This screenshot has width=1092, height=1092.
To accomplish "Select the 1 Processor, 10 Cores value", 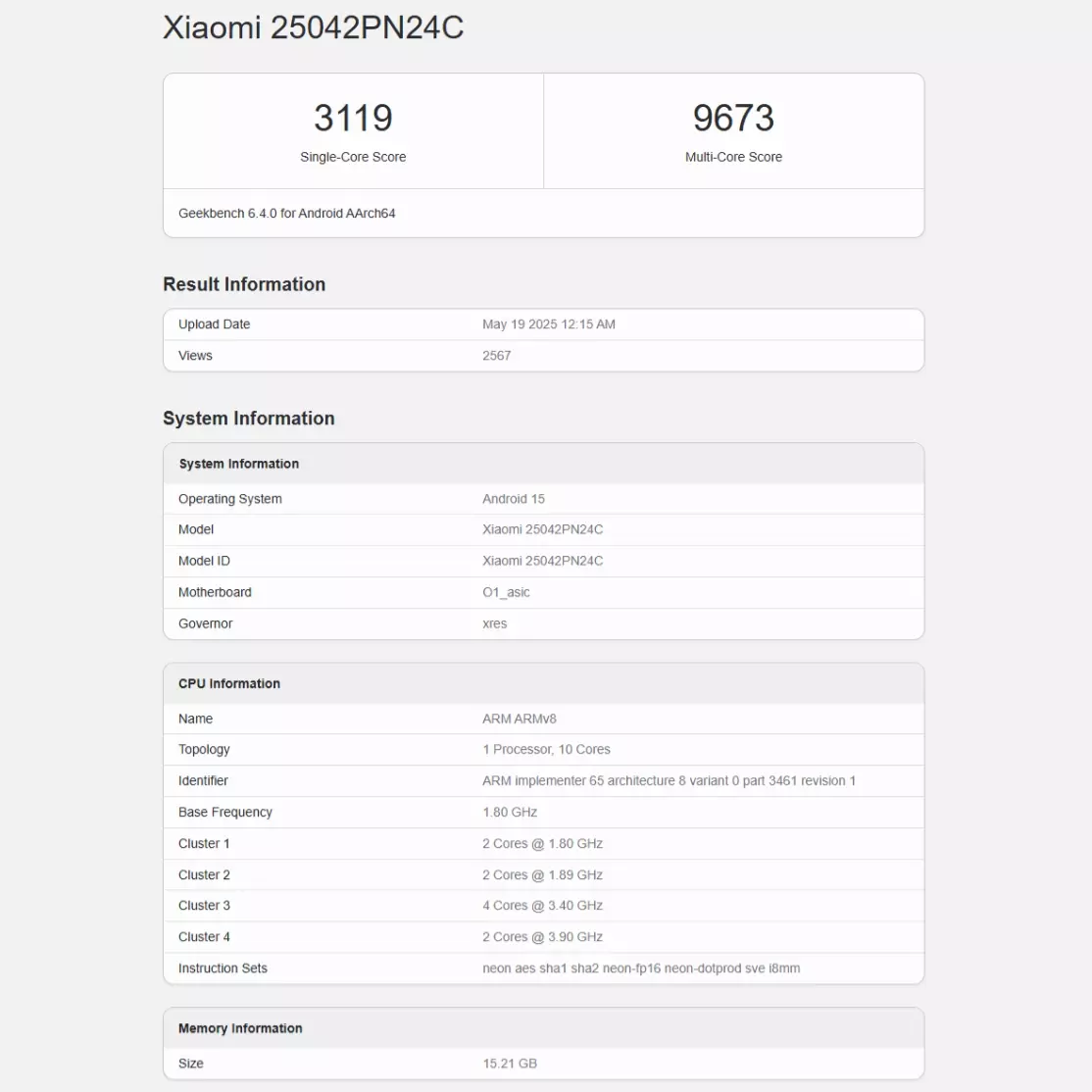I will [x=546, y=749].
